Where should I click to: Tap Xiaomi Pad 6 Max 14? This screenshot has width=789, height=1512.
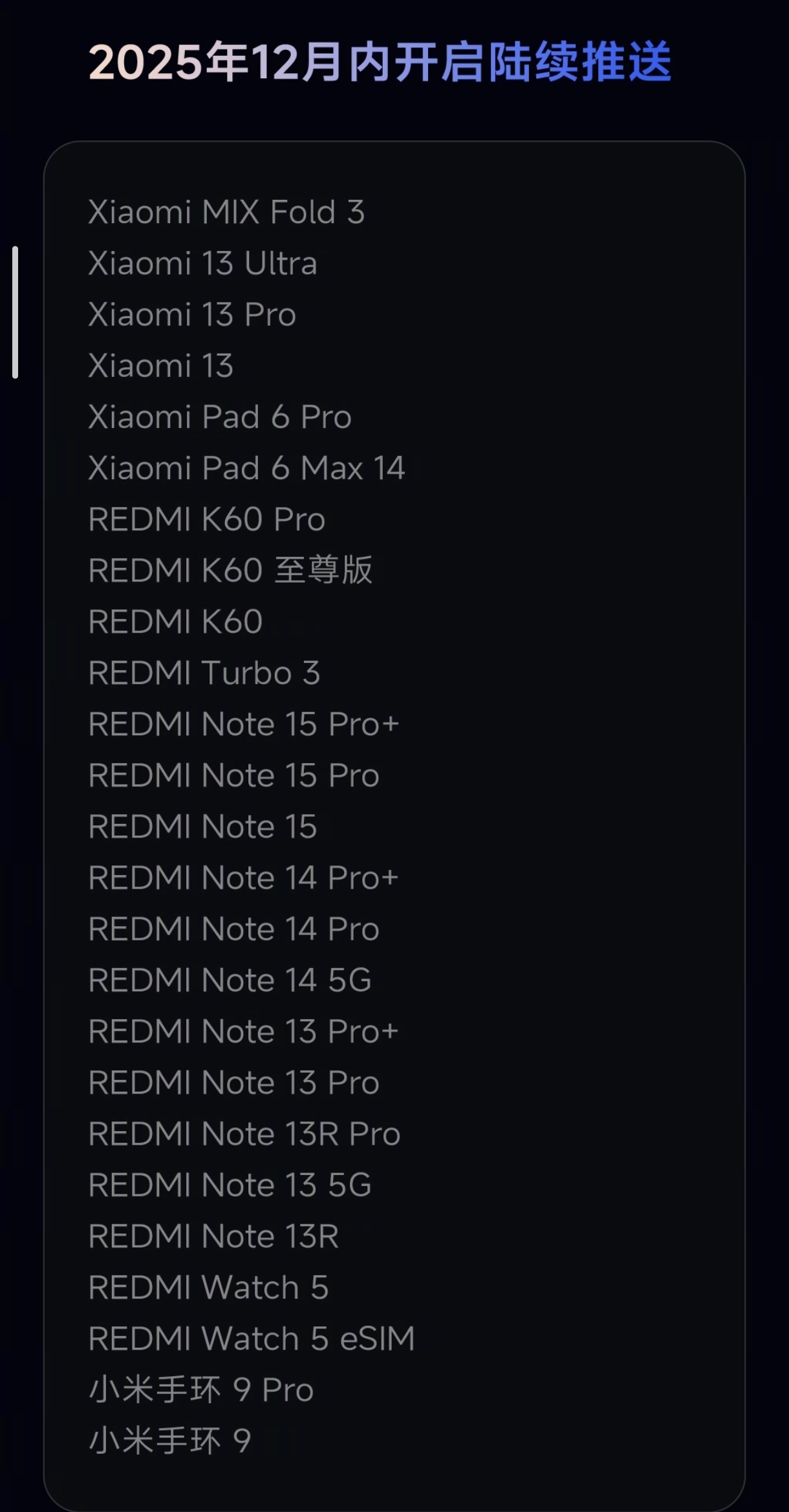click(x=246, y=468)
